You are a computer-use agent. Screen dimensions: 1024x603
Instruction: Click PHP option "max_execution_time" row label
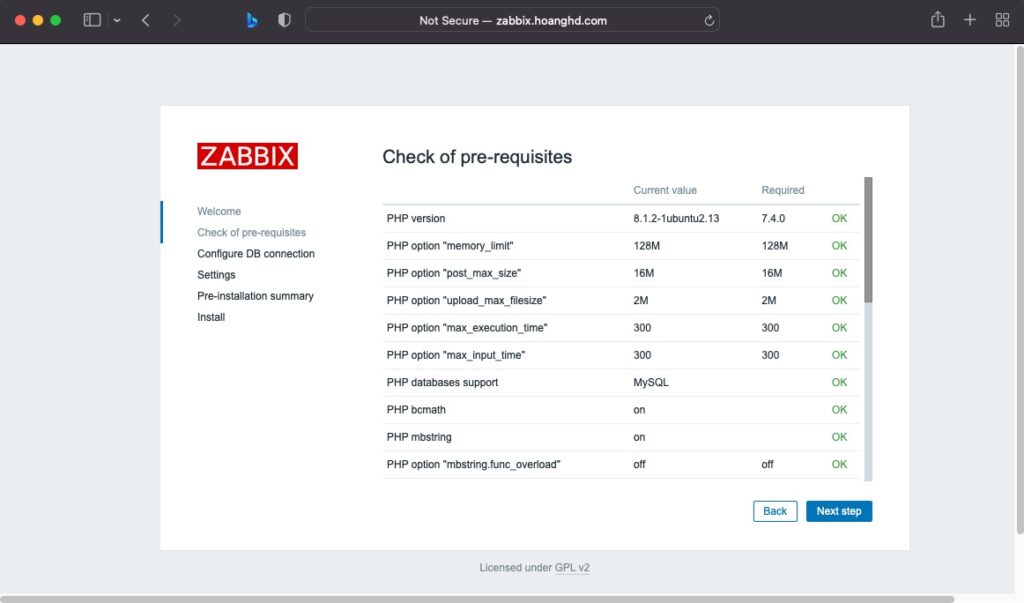coord(467,328)
